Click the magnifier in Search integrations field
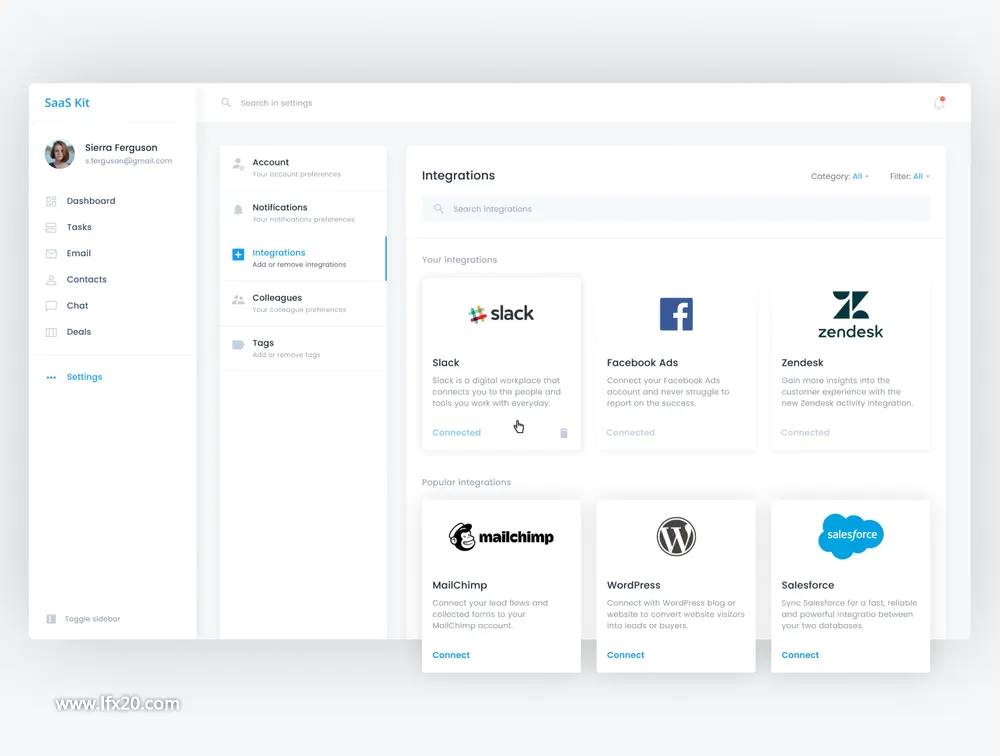1000x756 pixels. (x=439, y=209)
